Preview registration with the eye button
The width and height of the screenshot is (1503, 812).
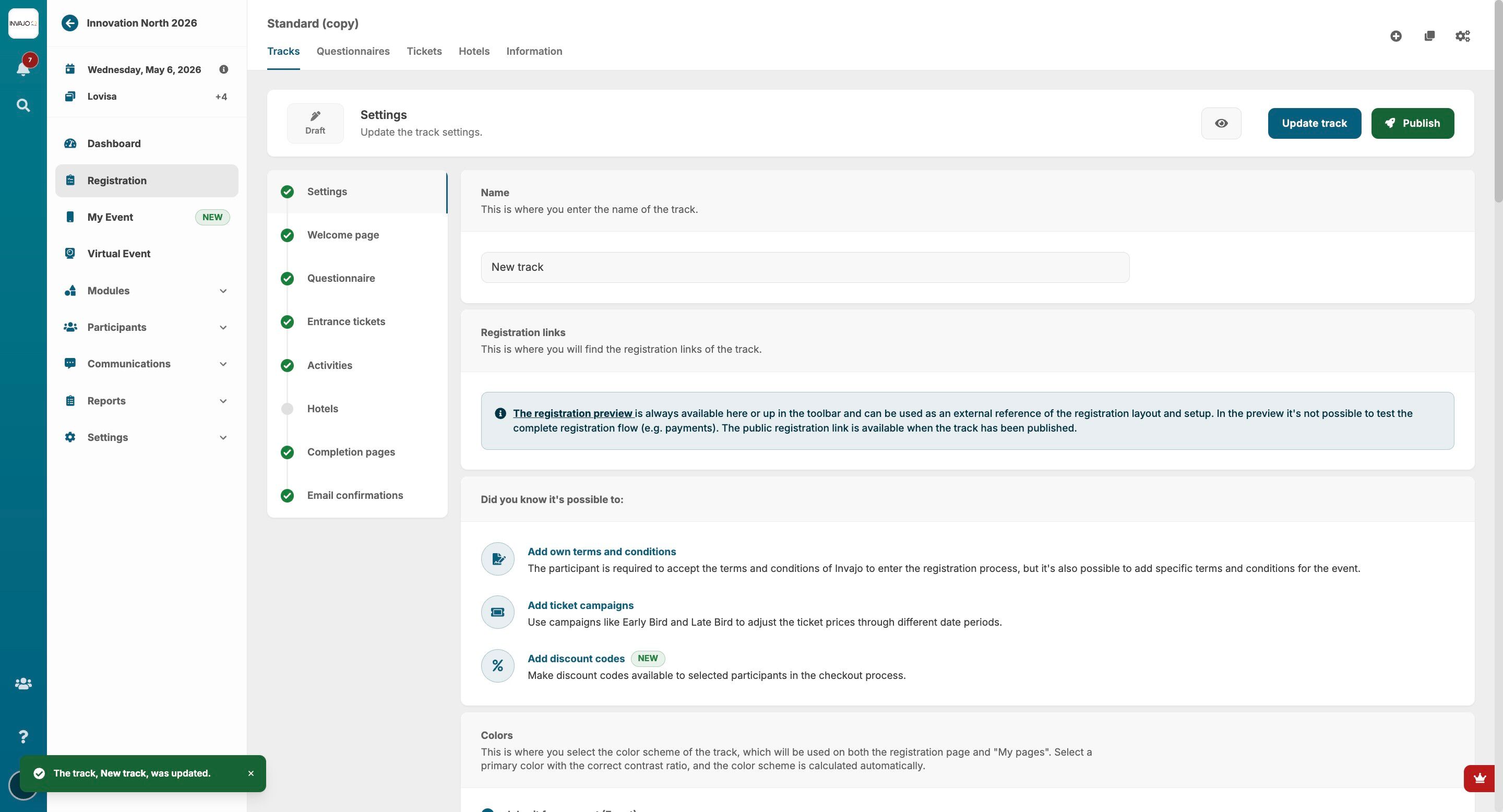(1221, 123)
